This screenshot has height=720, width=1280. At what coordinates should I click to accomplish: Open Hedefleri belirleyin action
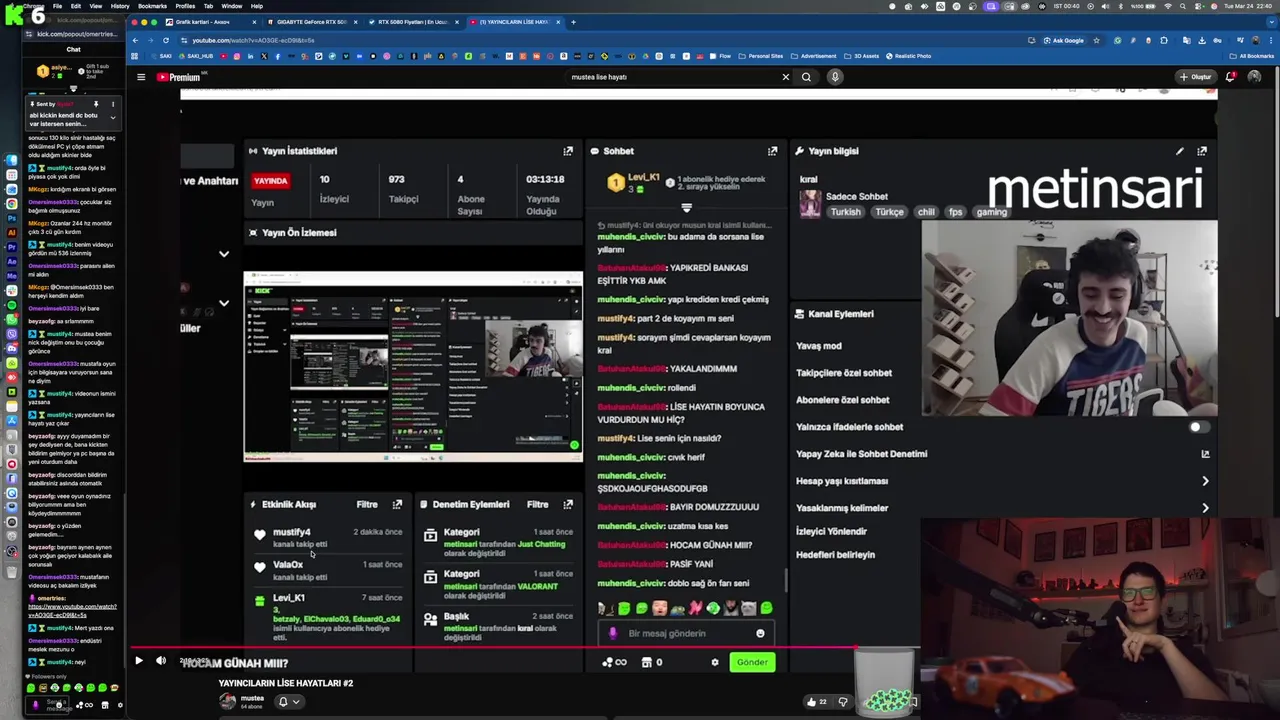pyautogui.click(x=835, y=555)
